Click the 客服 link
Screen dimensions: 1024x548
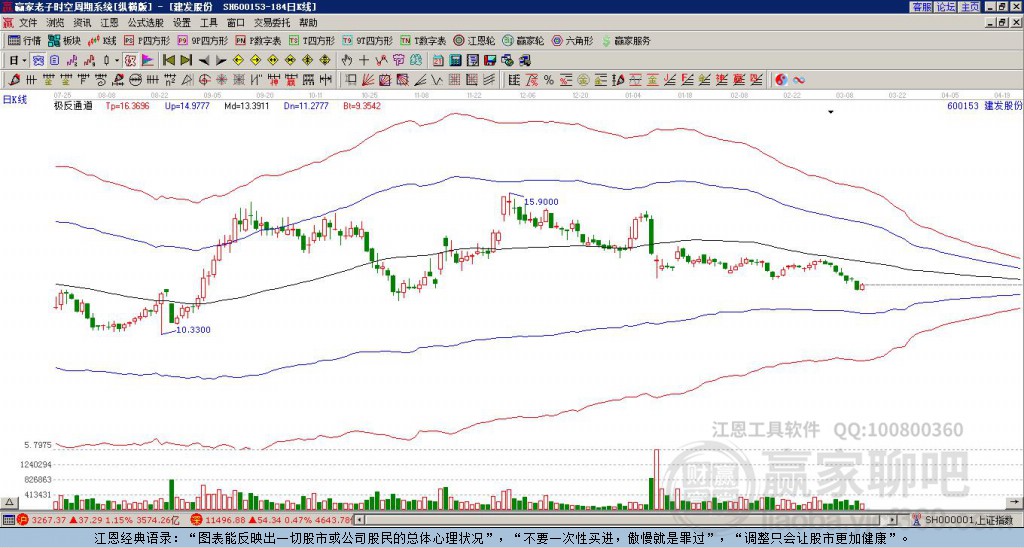coord(922,7)
